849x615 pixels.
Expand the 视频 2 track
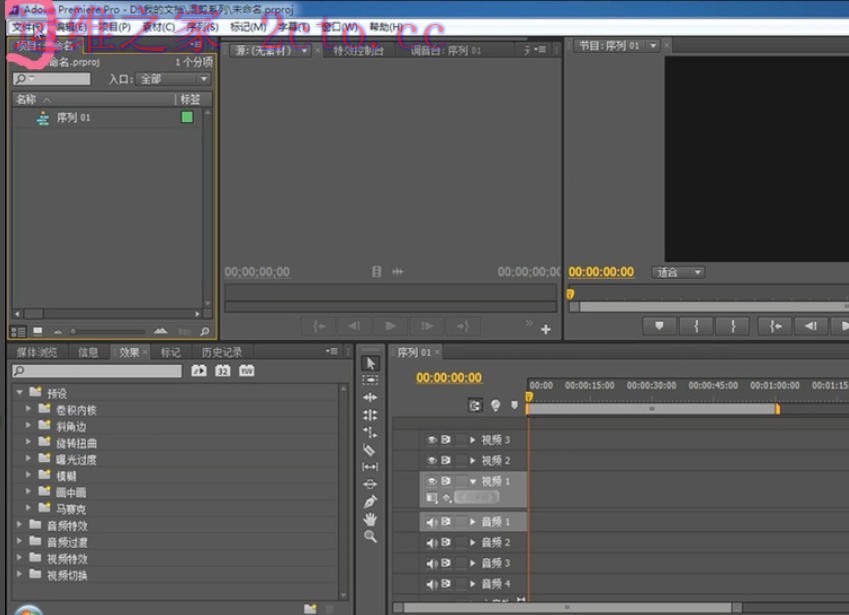pos(473,461)
